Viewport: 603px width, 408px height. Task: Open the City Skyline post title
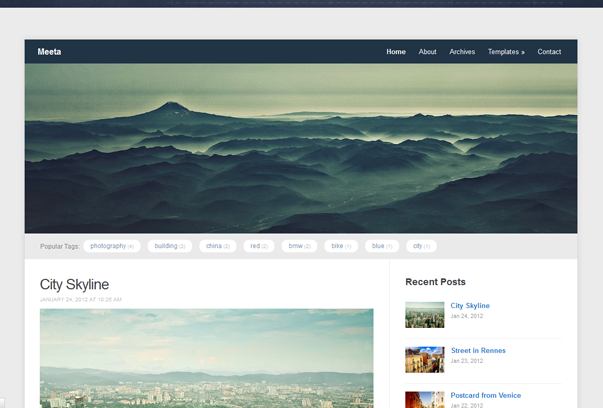(74, 285)
